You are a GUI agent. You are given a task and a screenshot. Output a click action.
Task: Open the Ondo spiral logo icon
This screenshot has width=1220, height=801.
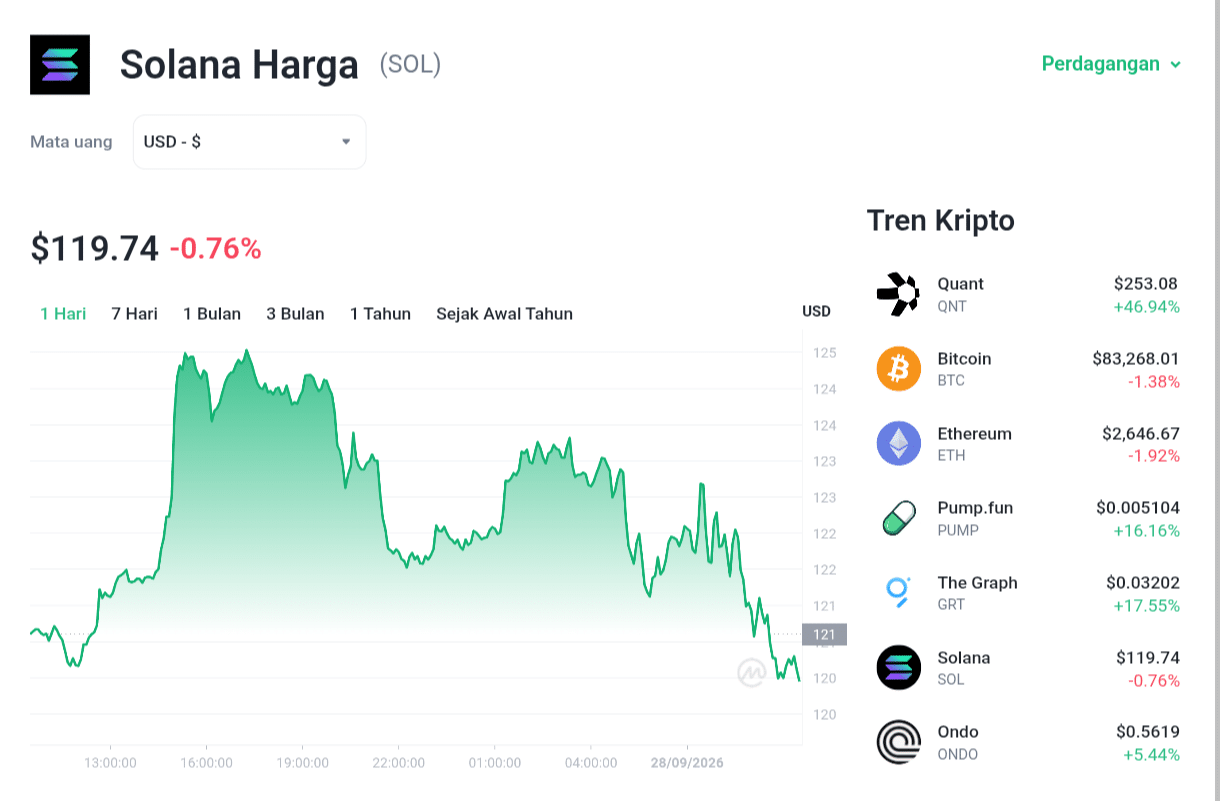(x=898, y=742)
